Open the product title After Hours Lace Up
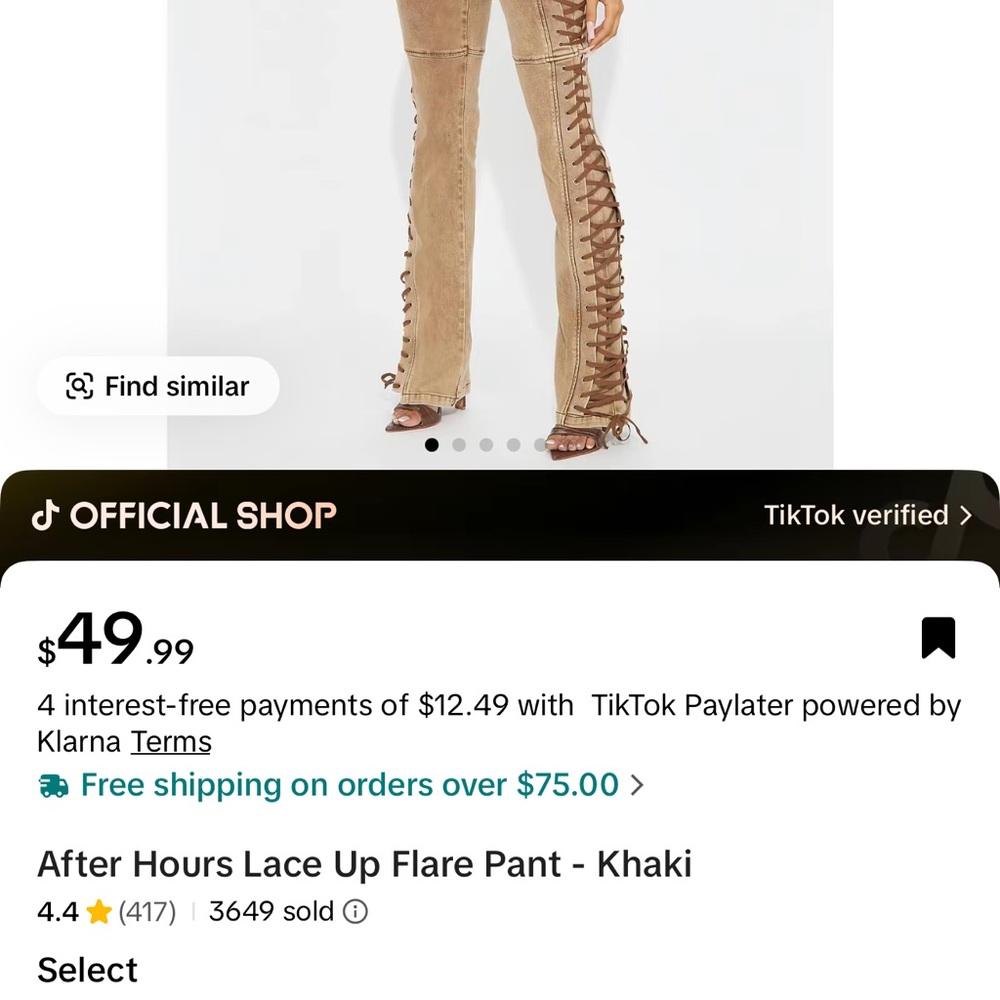 point(365,864)
